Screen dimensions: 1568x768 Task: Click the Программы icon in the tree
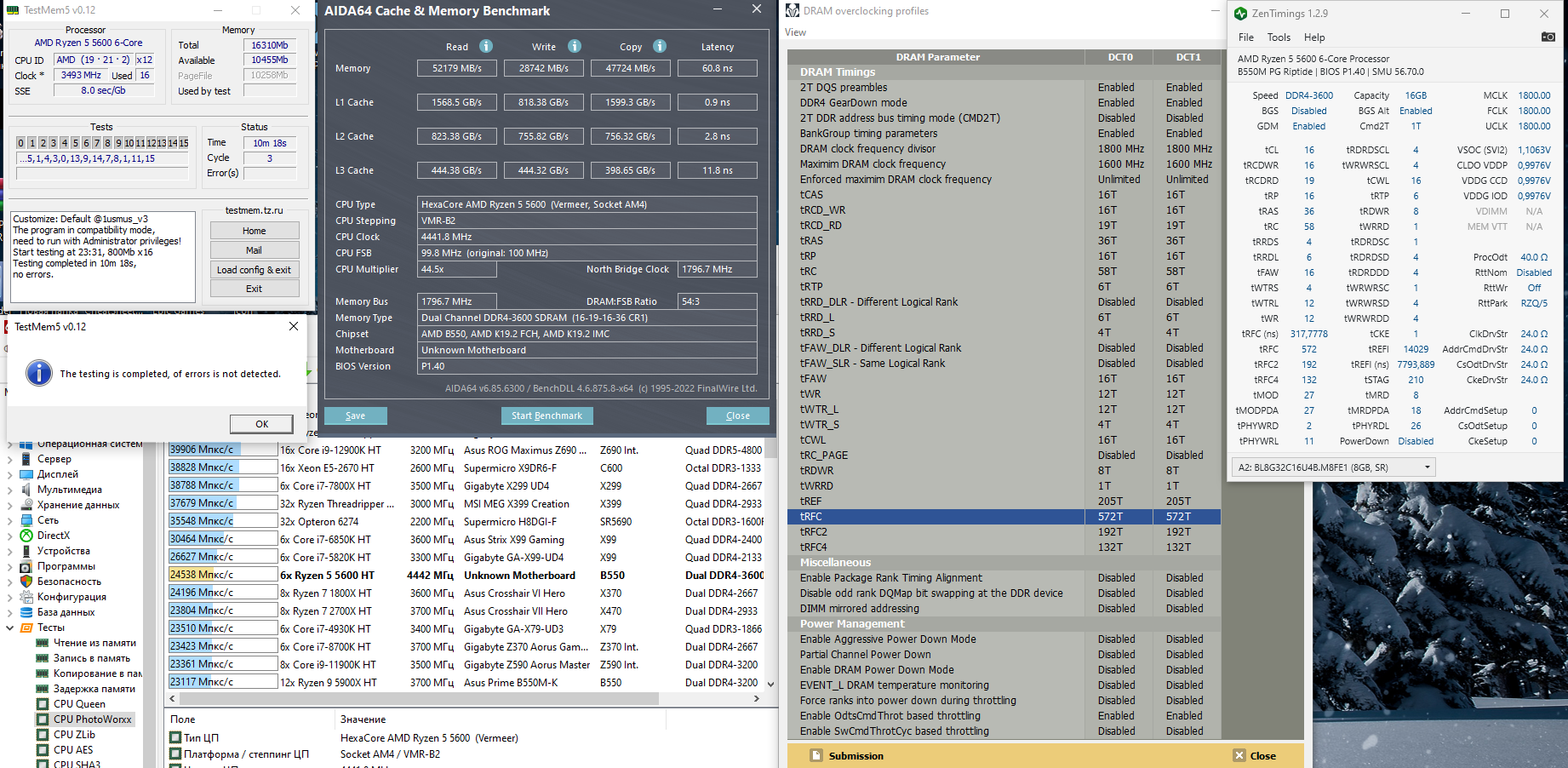tap(26, 566)
